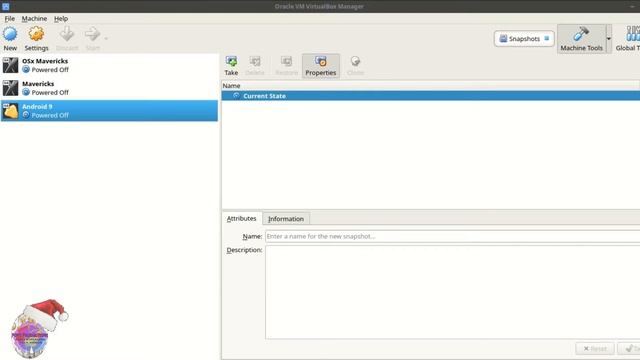Open the Global Tools button
The height and width of the screenshot is (360, 640).
(x=628, y=39)
